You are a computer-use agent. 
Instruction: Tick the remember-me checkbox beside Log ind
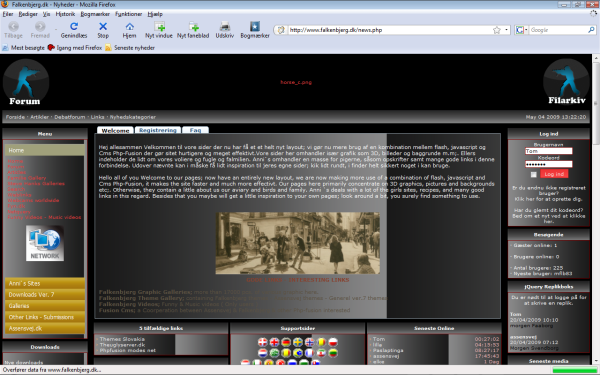pos(533,174)
